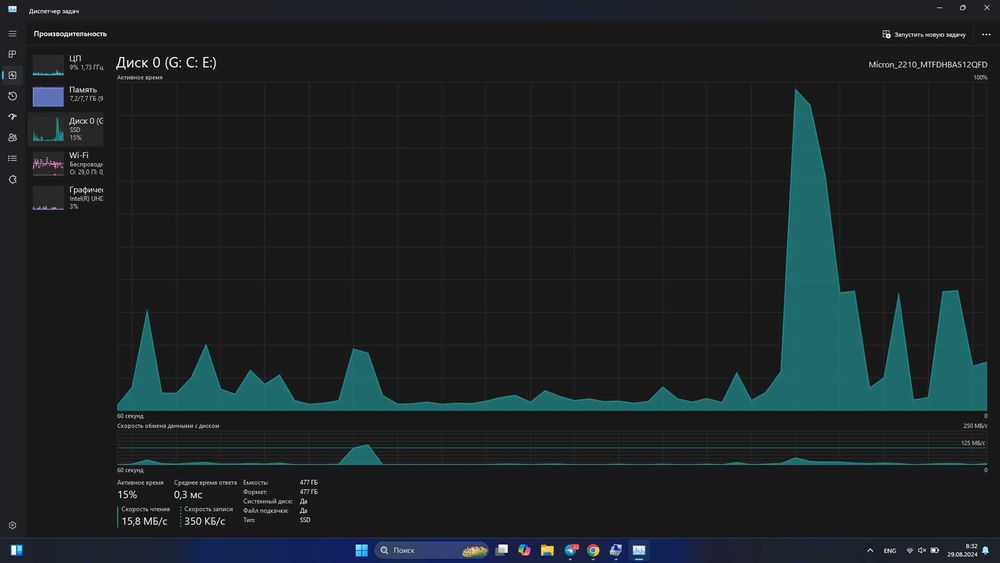
Task: Open the Startup apps page icon
Action: click(x=12, y=117)
